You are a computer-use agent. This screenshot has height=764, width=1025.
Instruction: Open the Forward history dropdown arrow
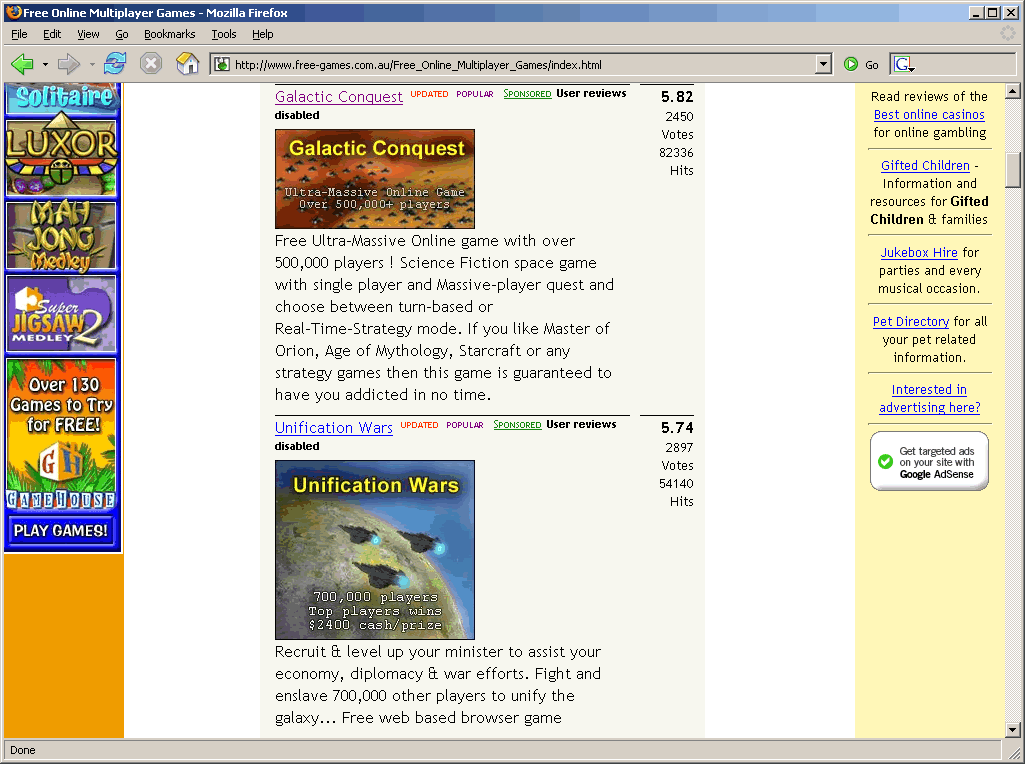pyautogui.click(x=92, y=65)
